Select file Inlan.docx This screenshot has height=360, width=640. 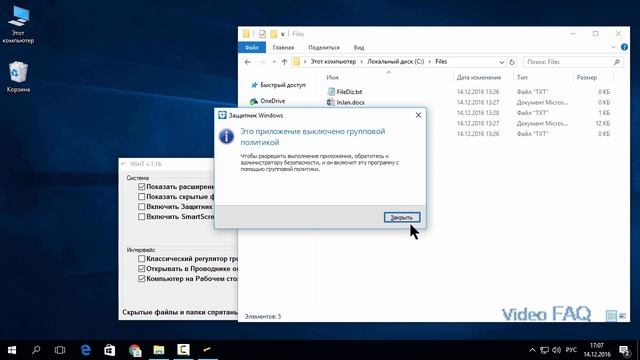coord(351,102)
